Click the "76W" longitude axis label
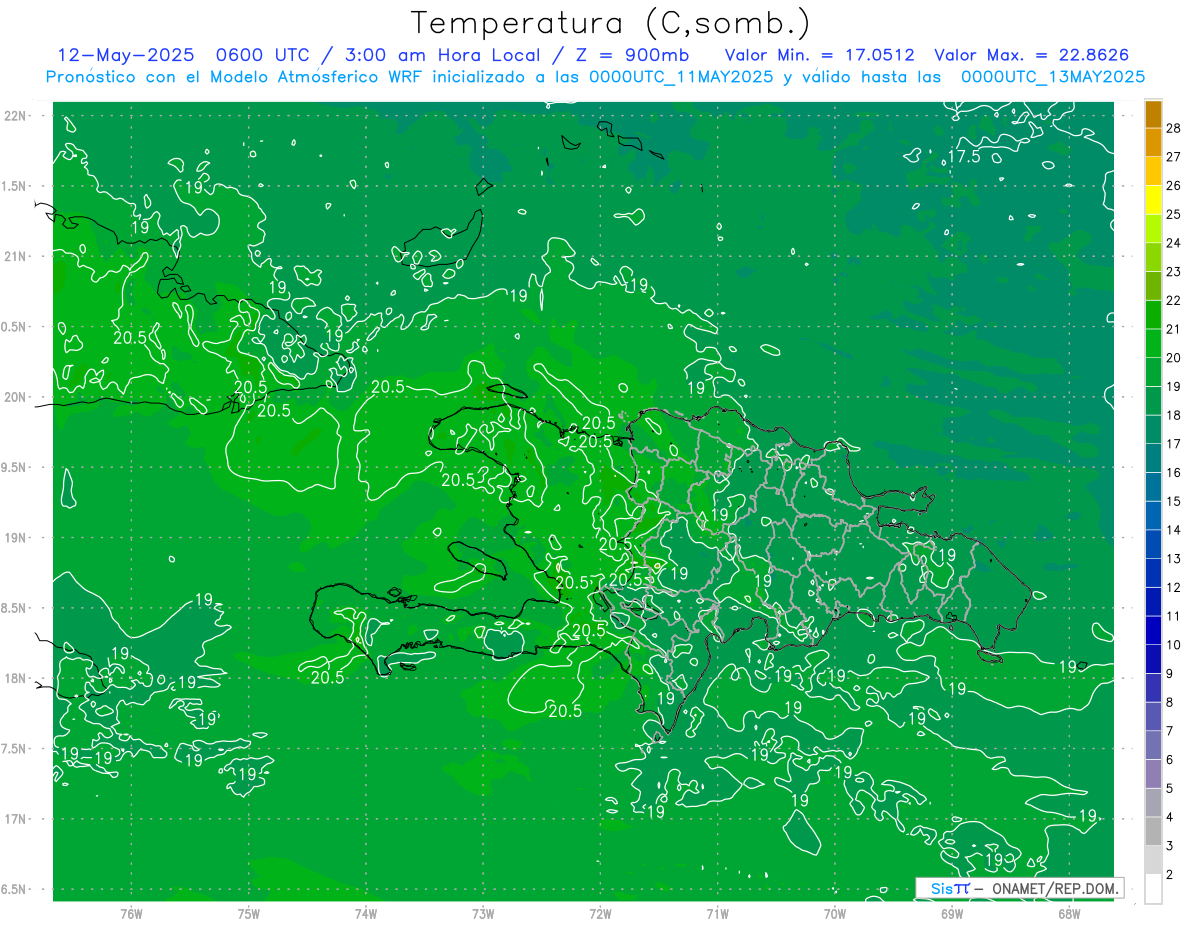 131,913
